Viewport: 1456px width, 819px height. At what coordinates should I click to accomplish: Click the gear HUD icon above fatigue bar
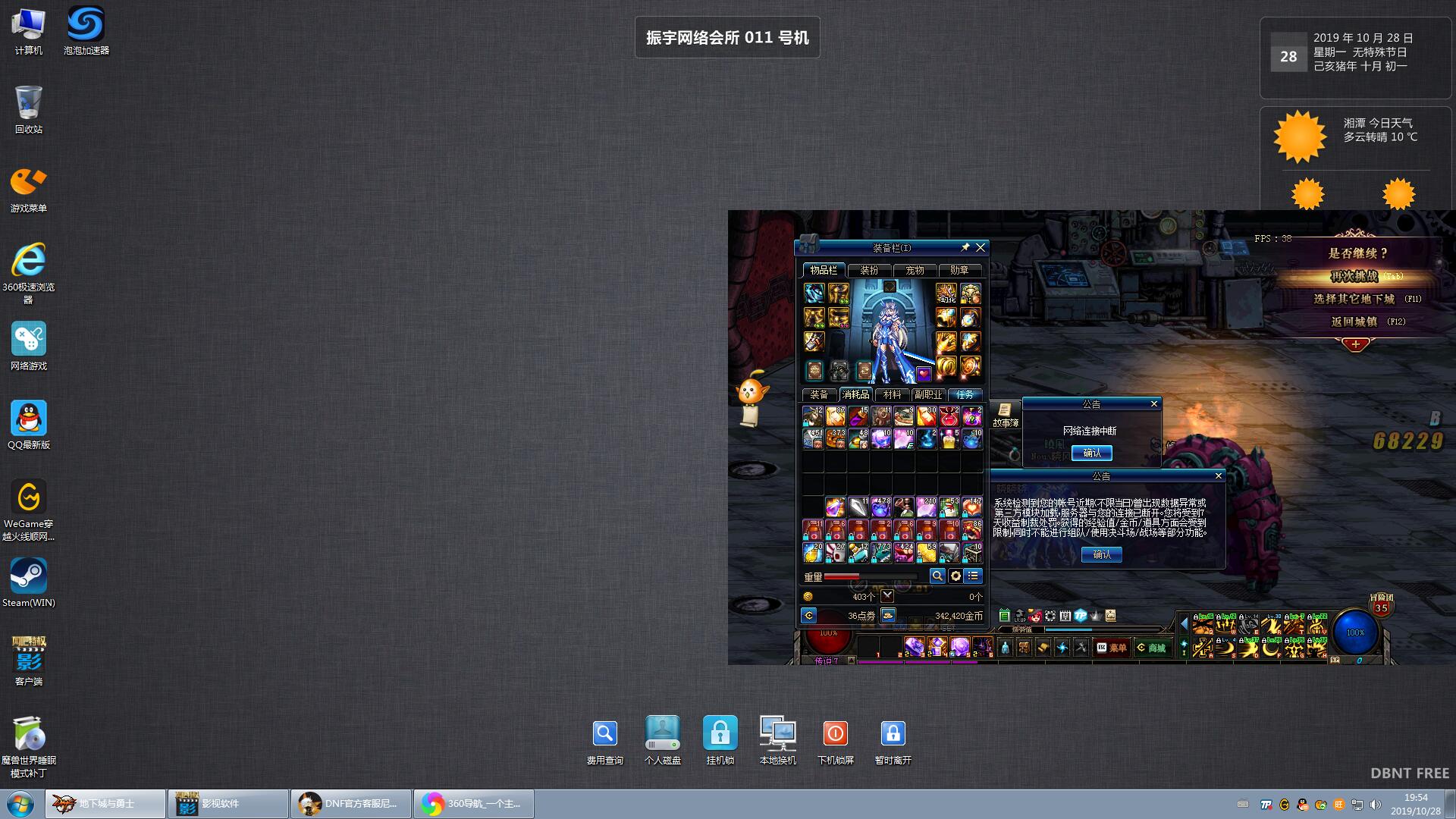tap(1050, 615)
